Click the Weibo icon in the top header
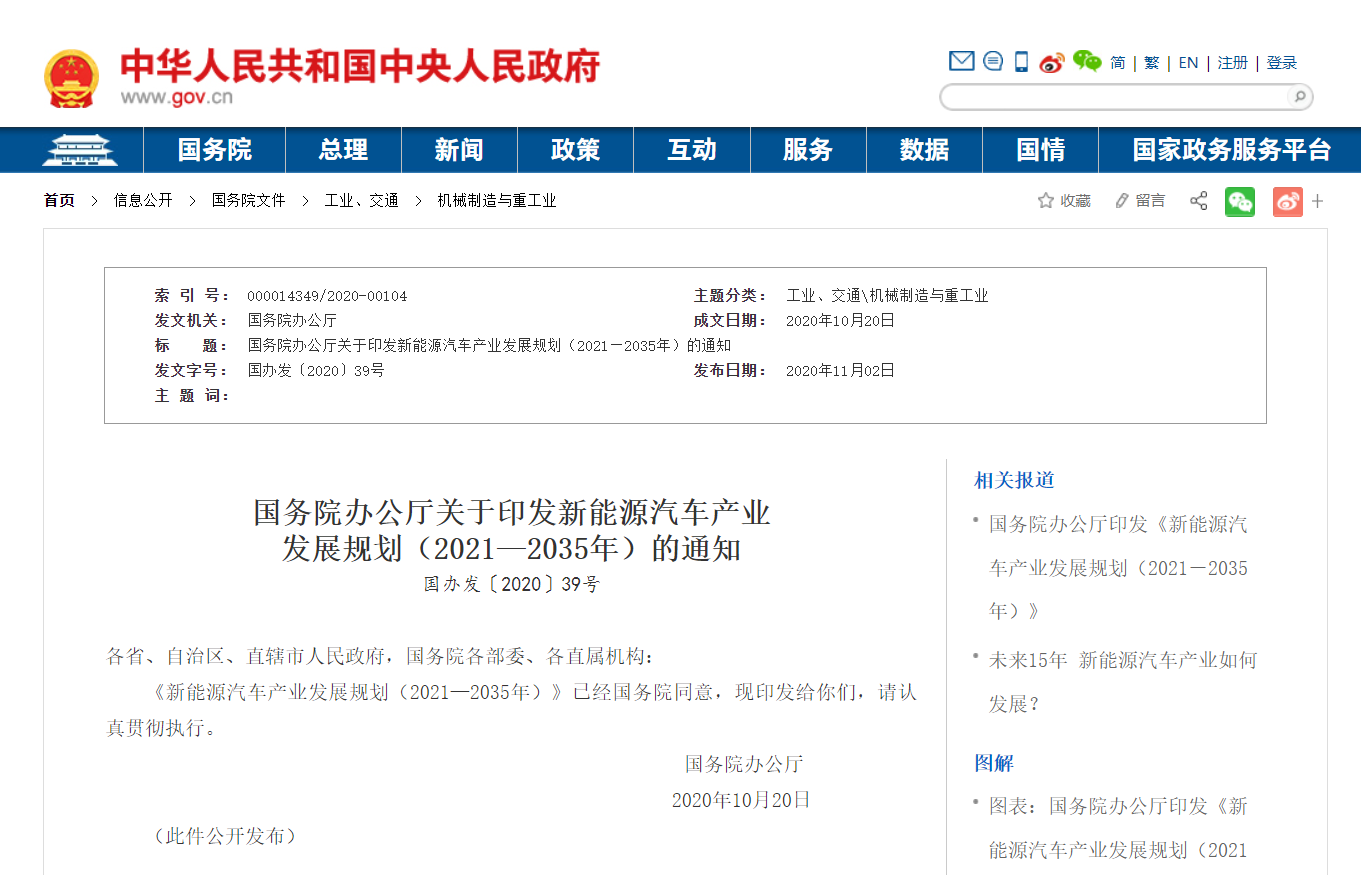The image size is (1361, 875). [1051, 61]
